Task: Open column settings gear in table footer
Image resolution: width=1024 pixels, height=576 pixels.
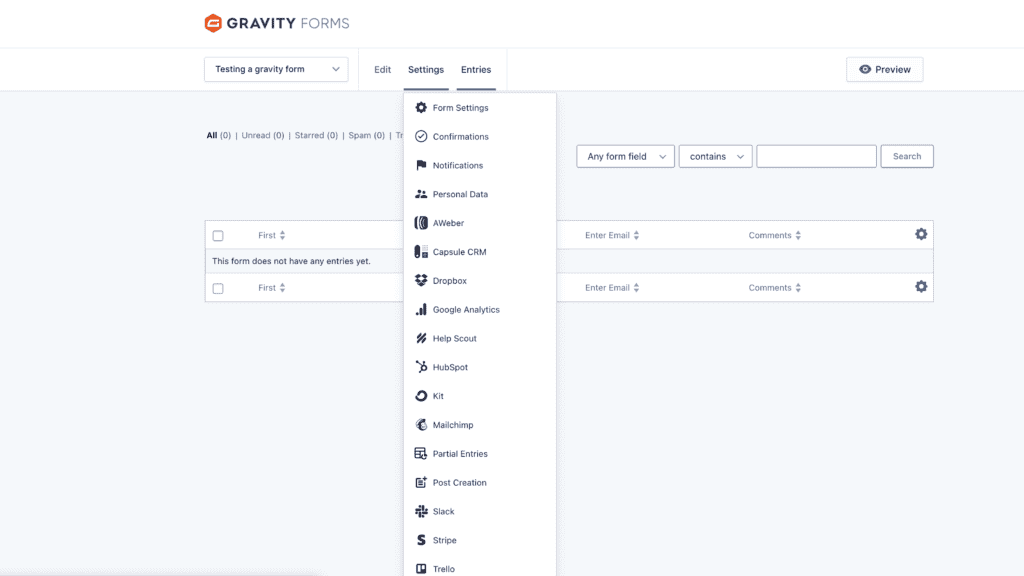Action: pos(921,287)
